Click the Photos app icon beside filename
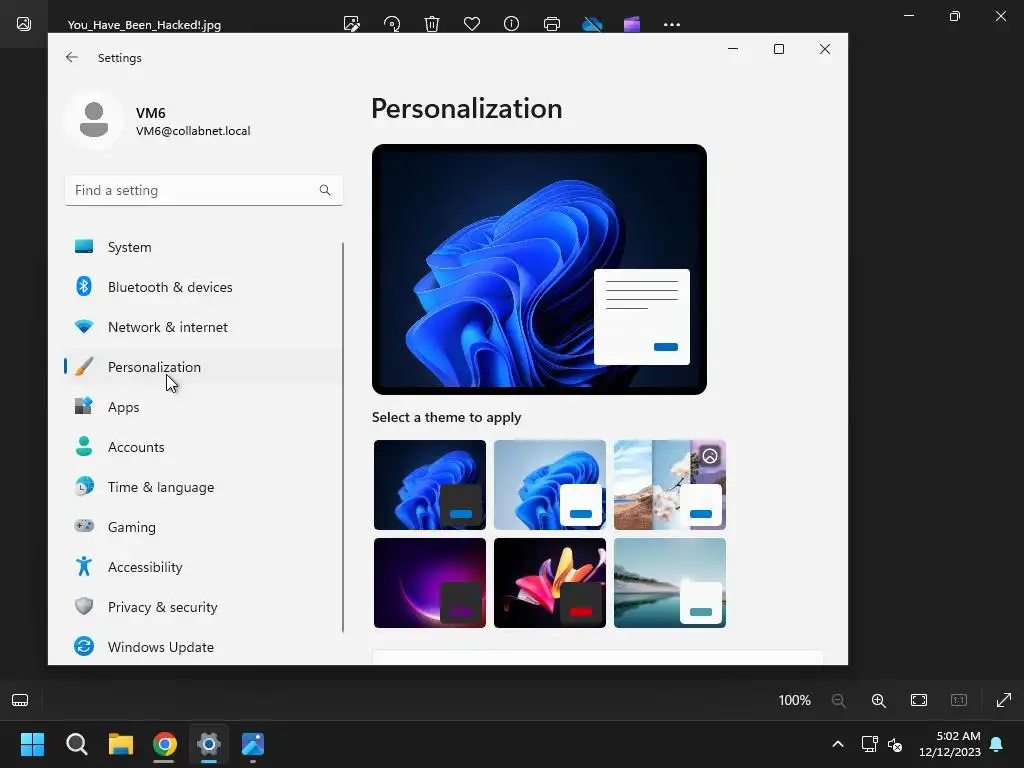Image resolution: width=1024 pixels, height=768 pixels. pyautogui.click(x=24, y=24)
